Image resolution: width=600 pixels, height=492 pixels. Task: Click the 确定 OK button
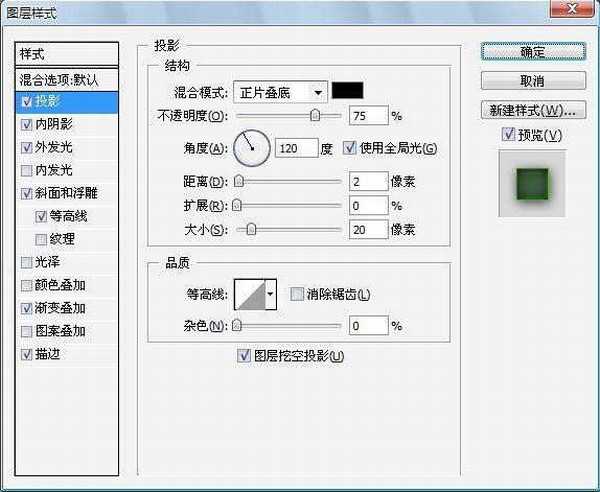pos(532,51)
